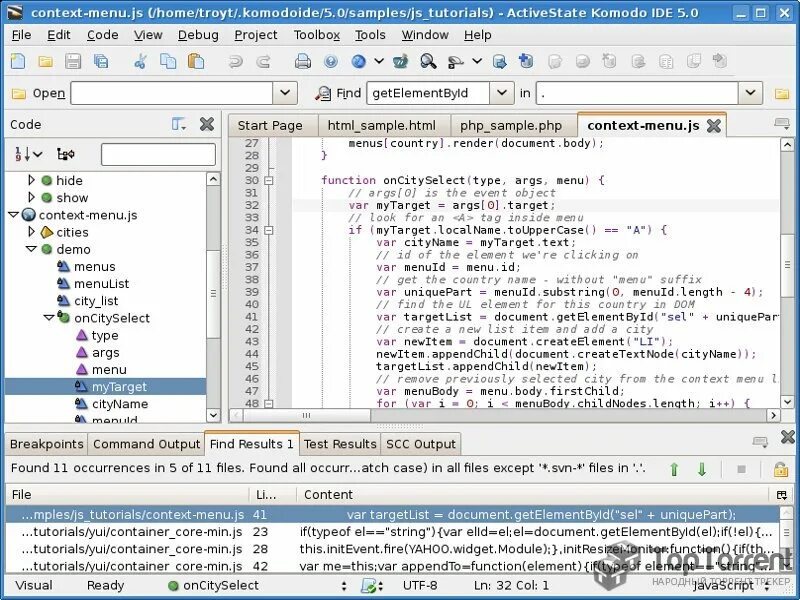Cut selection with the scissors icon
Image resolution: width=800 pixels, height=600 pixels.
[140, 62]
